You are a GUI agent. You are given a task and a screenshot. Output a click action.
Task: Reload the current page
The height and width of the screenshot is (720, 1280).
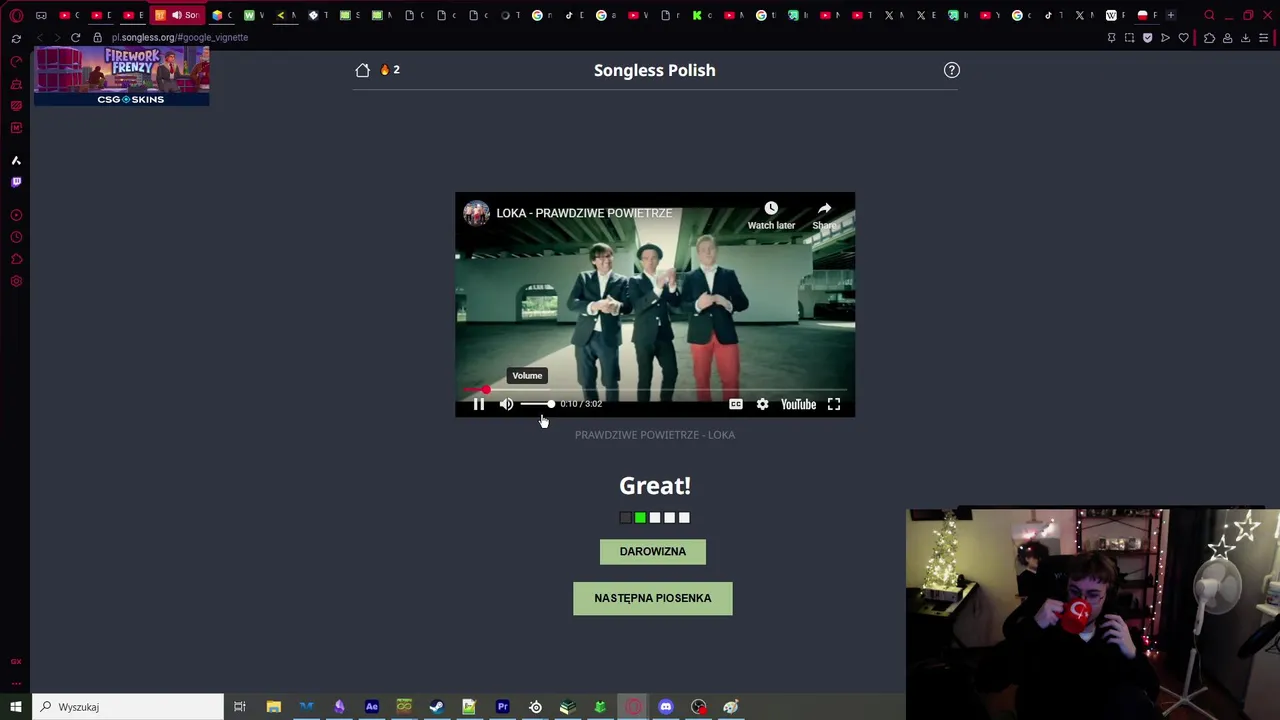coord(75,37)
